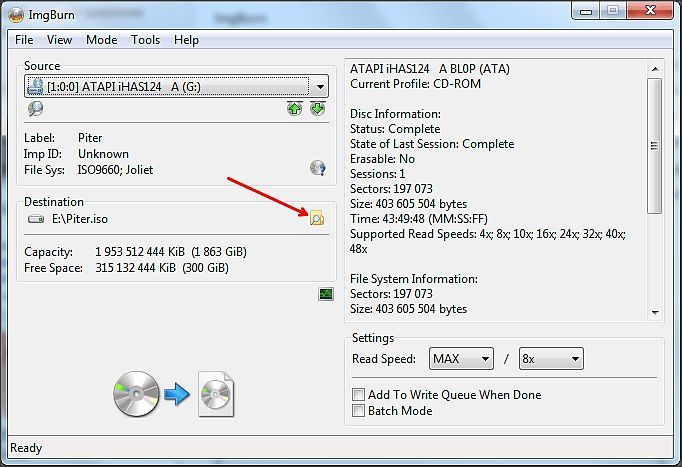
Task: Click the green up arrow eject tray icon
Action: tap(294, 108)
